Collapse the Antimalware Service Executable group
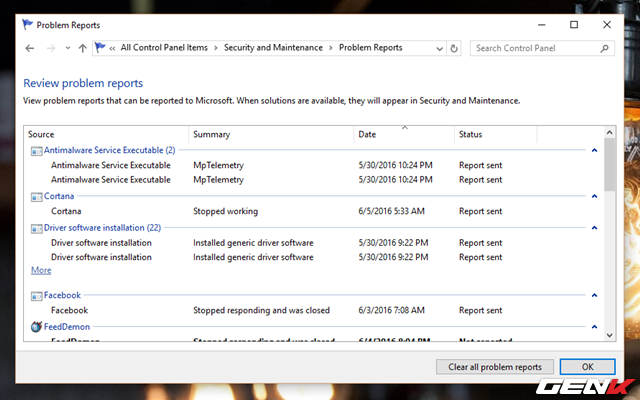The width and height of the screenshot is (640, 400). coord(594,151)
